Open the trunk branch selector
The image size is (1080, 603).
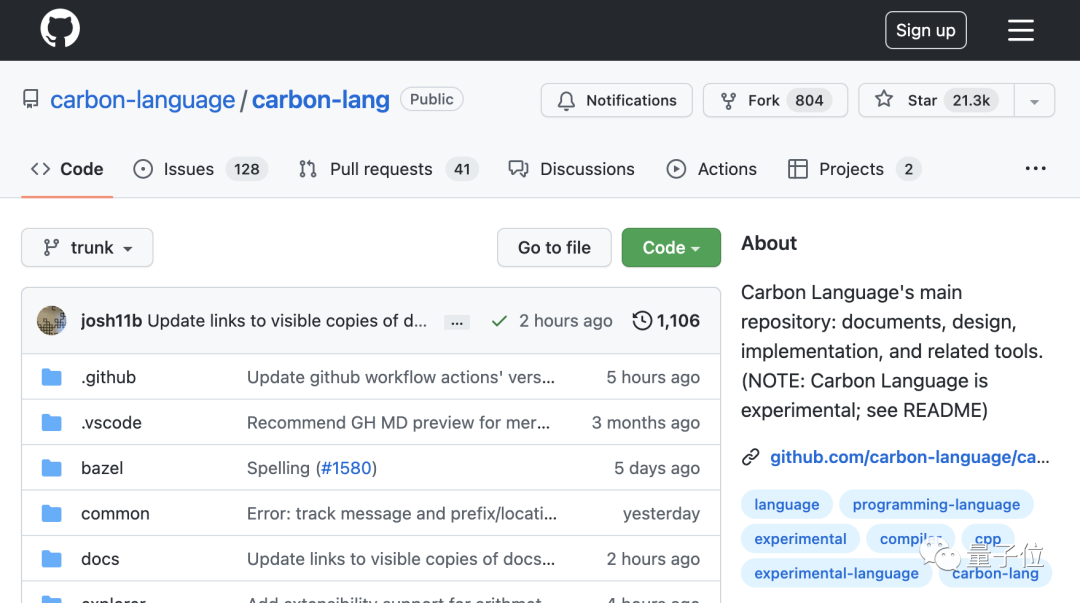coord(87,247)
